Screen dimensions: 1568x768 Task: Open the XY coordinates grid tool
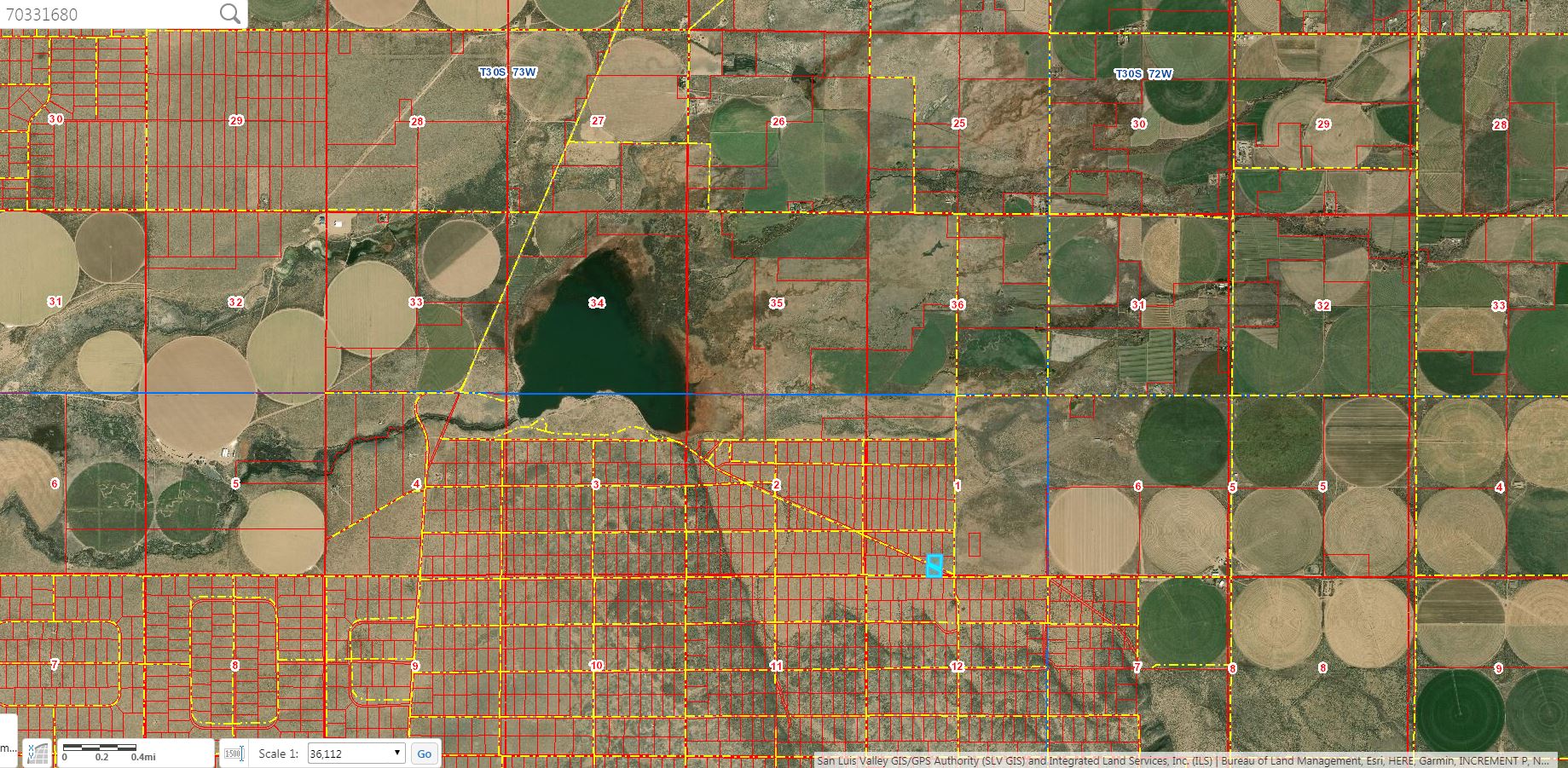pos(38,753)
